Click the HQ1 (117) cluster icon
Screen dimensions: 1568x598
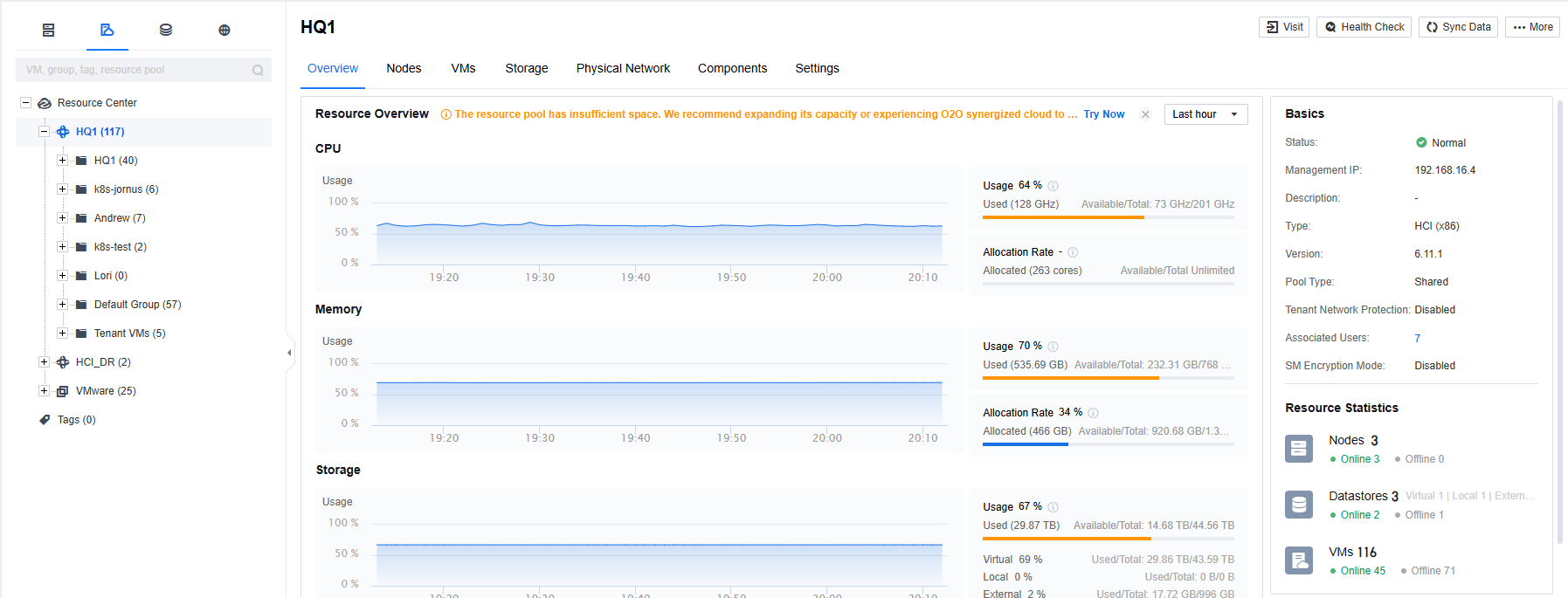point(63,132)
